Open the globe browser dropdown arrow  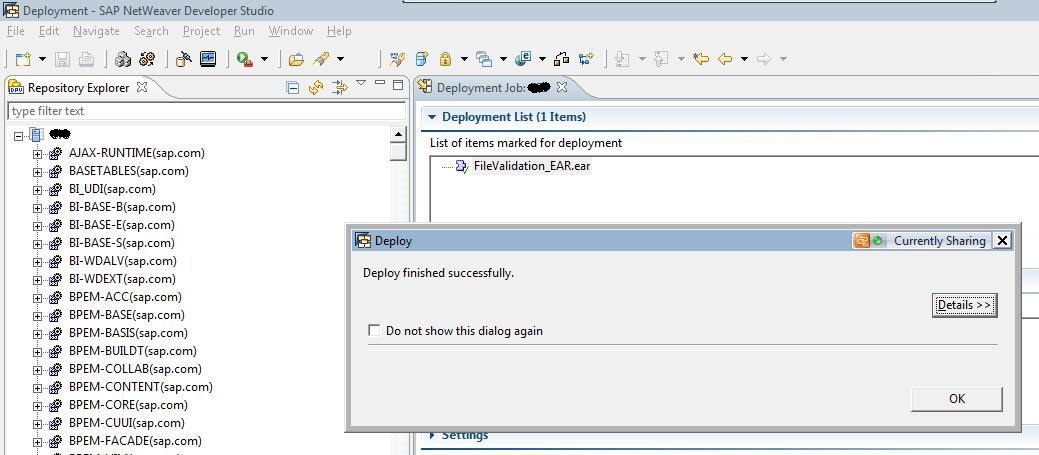coord(542,60)
